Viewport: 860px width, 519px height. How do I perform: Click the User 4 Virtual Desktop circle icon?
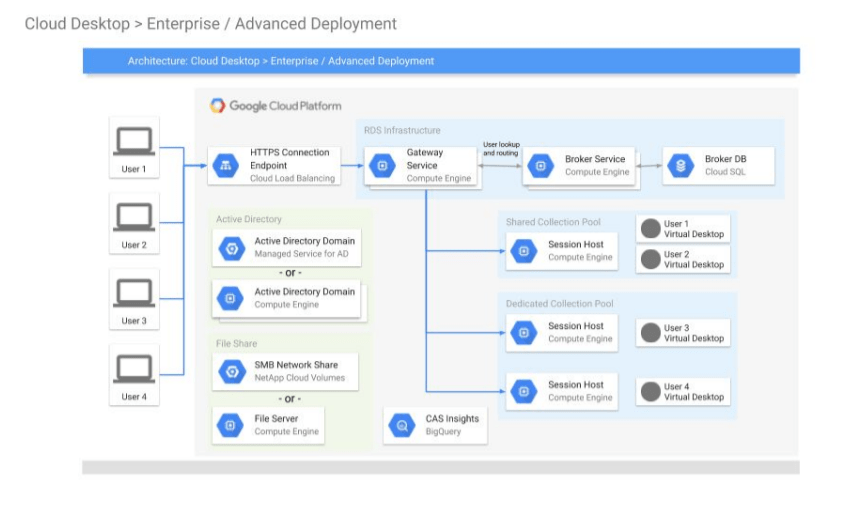650,391
